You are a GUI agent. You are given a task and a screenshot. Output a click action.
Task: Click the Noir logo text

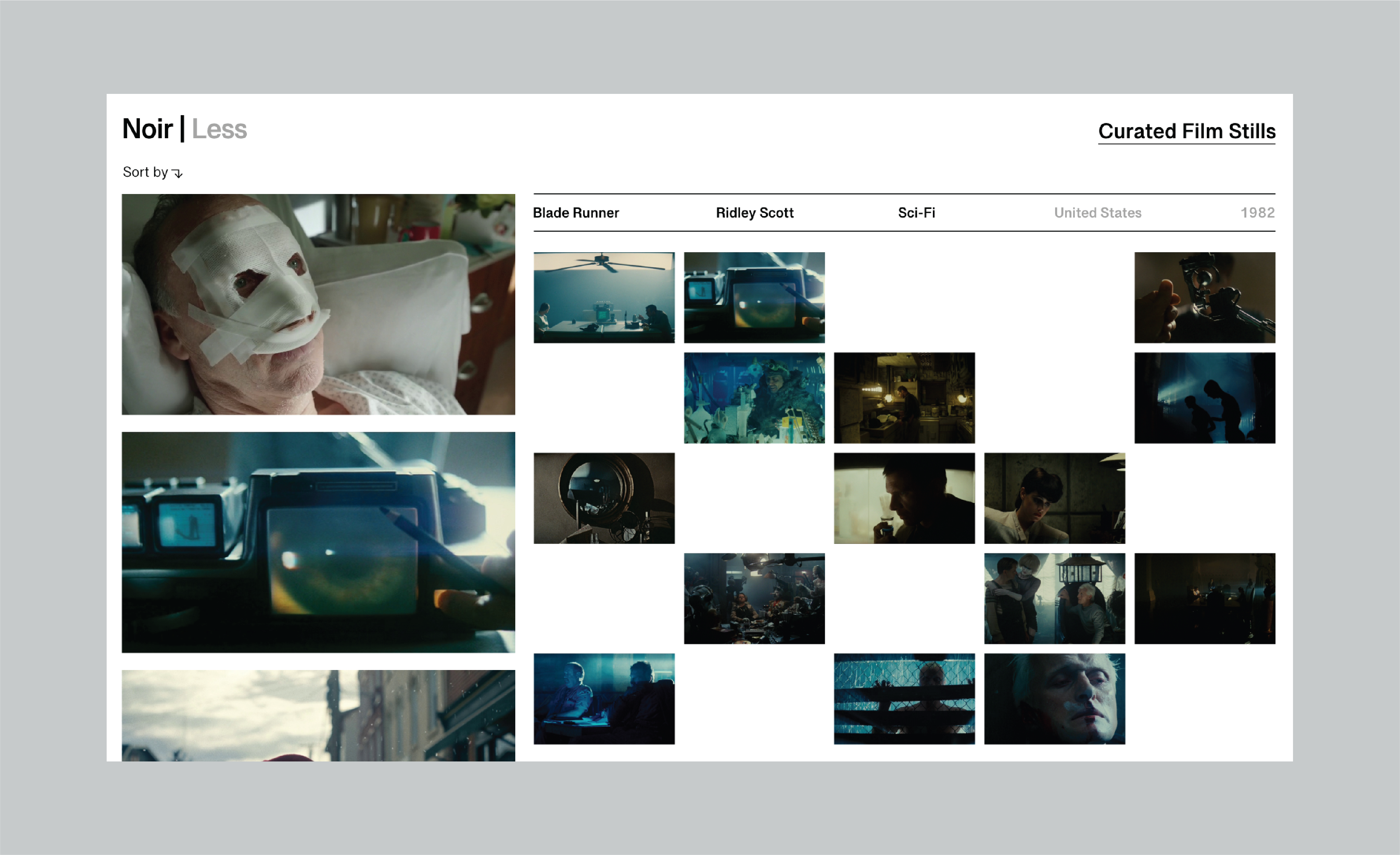coord(147,129)
